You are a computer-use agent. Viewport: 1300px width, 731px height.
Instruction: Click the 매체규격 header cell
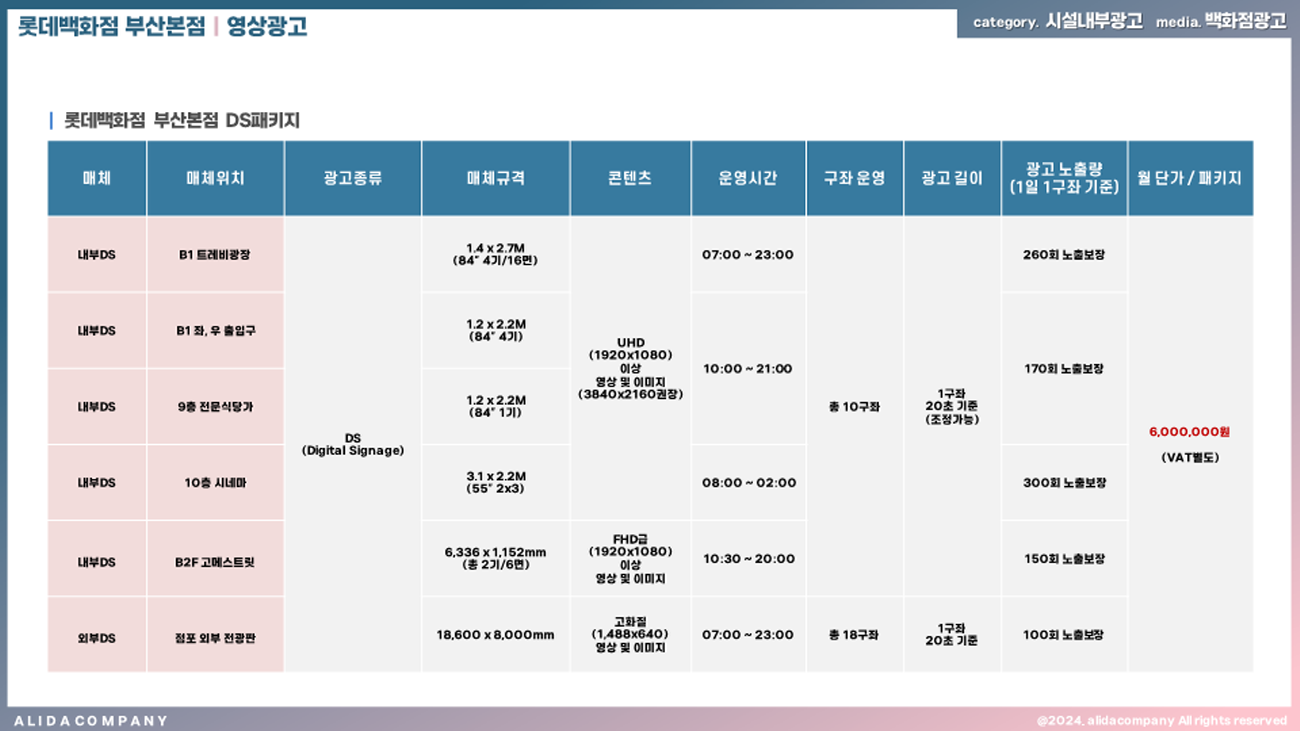click(x=495, y=179)
